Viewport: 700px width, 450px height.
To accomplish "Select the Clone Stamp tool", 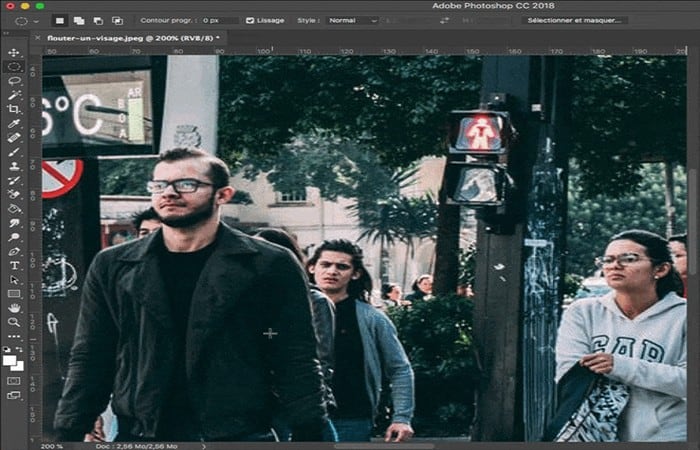I will [x=14, y=166].
